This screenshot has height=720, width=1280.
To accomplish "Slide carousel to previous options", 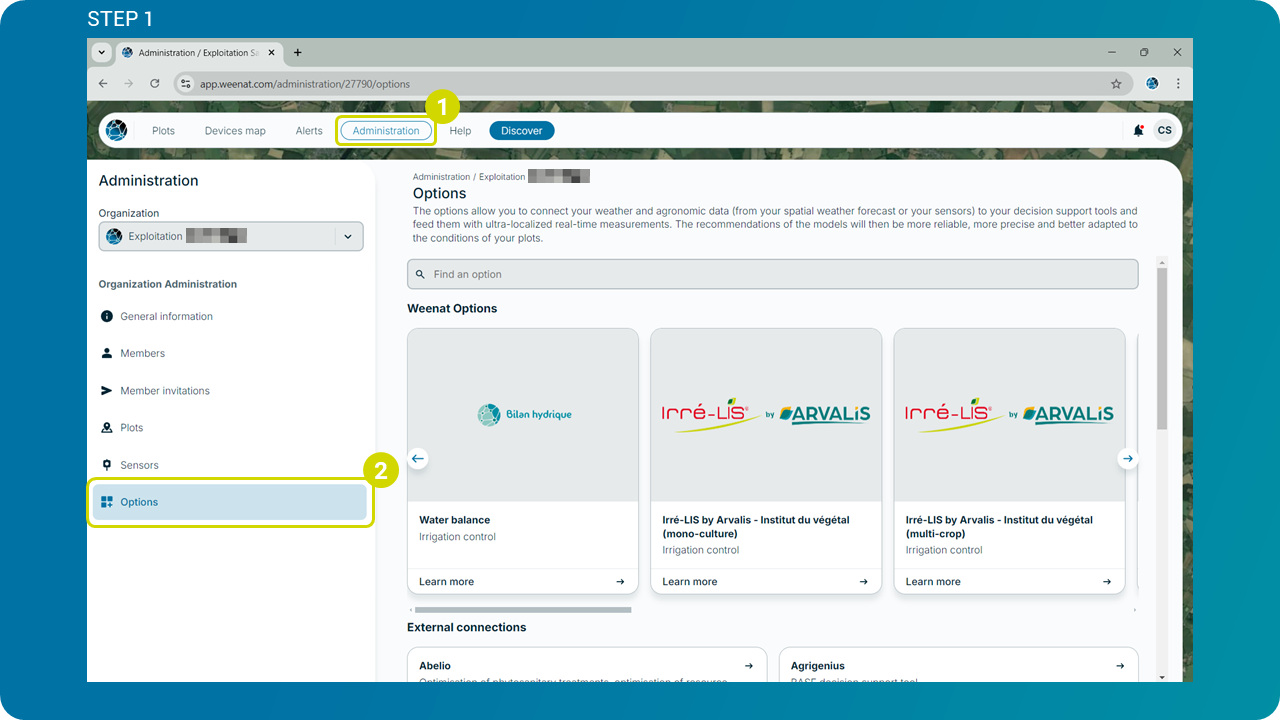I will tap(418, 459).
